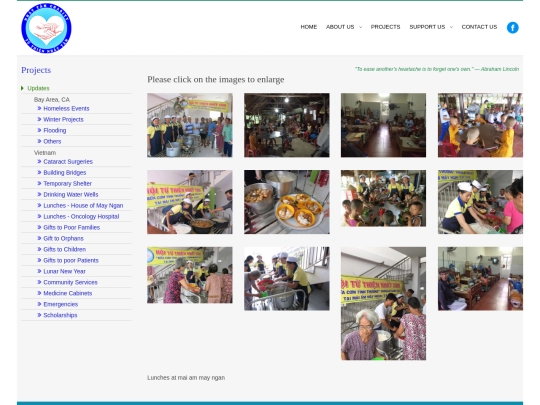Click the heart-and-hands charity logo
The height and width of the screenshot is (405, 540).
point(46,28)
